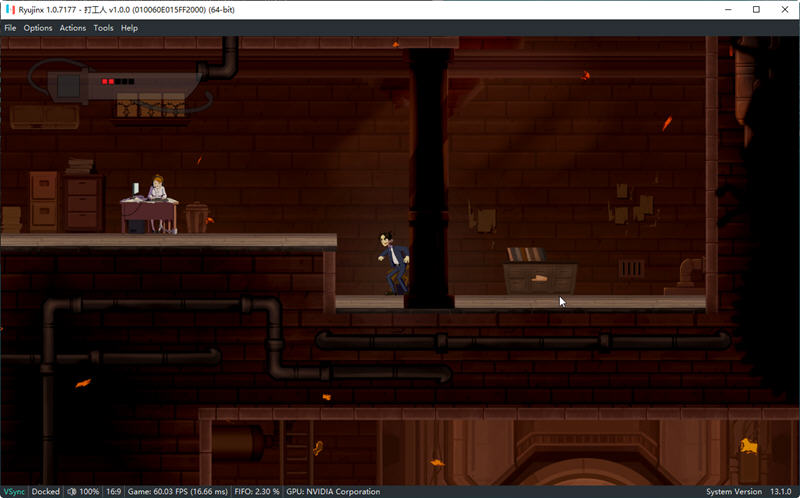Toggle Docked mode in the status bar
The image size is (800, 498).
point(46,491)
